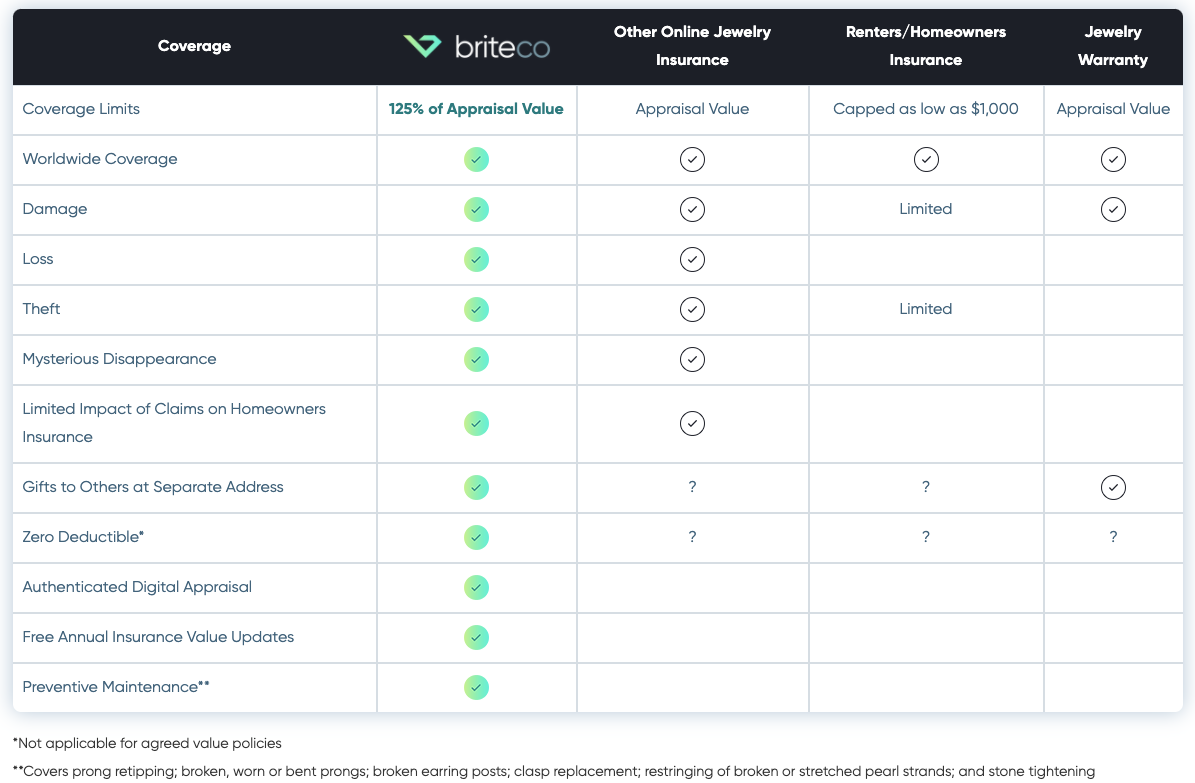Click BriteCo checkmark for Free Annual Value Updates
This screenshot has height=783, width=1195.
(x=476, y=637)
